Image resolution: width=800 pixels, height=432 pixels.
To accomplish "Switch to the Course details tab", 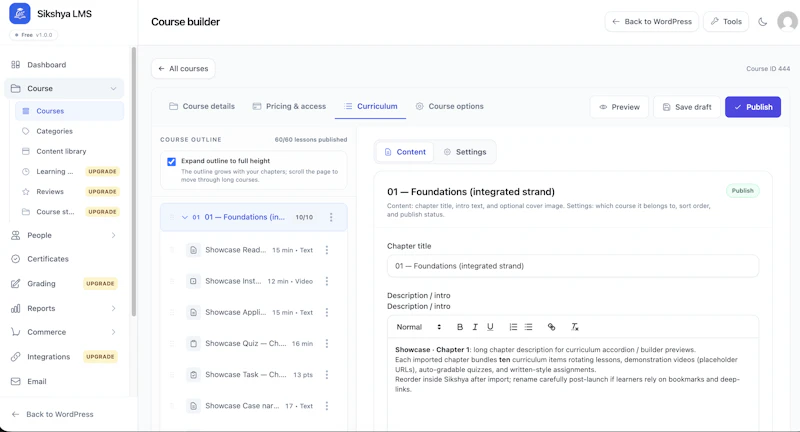I will click(x=202, y=106).
